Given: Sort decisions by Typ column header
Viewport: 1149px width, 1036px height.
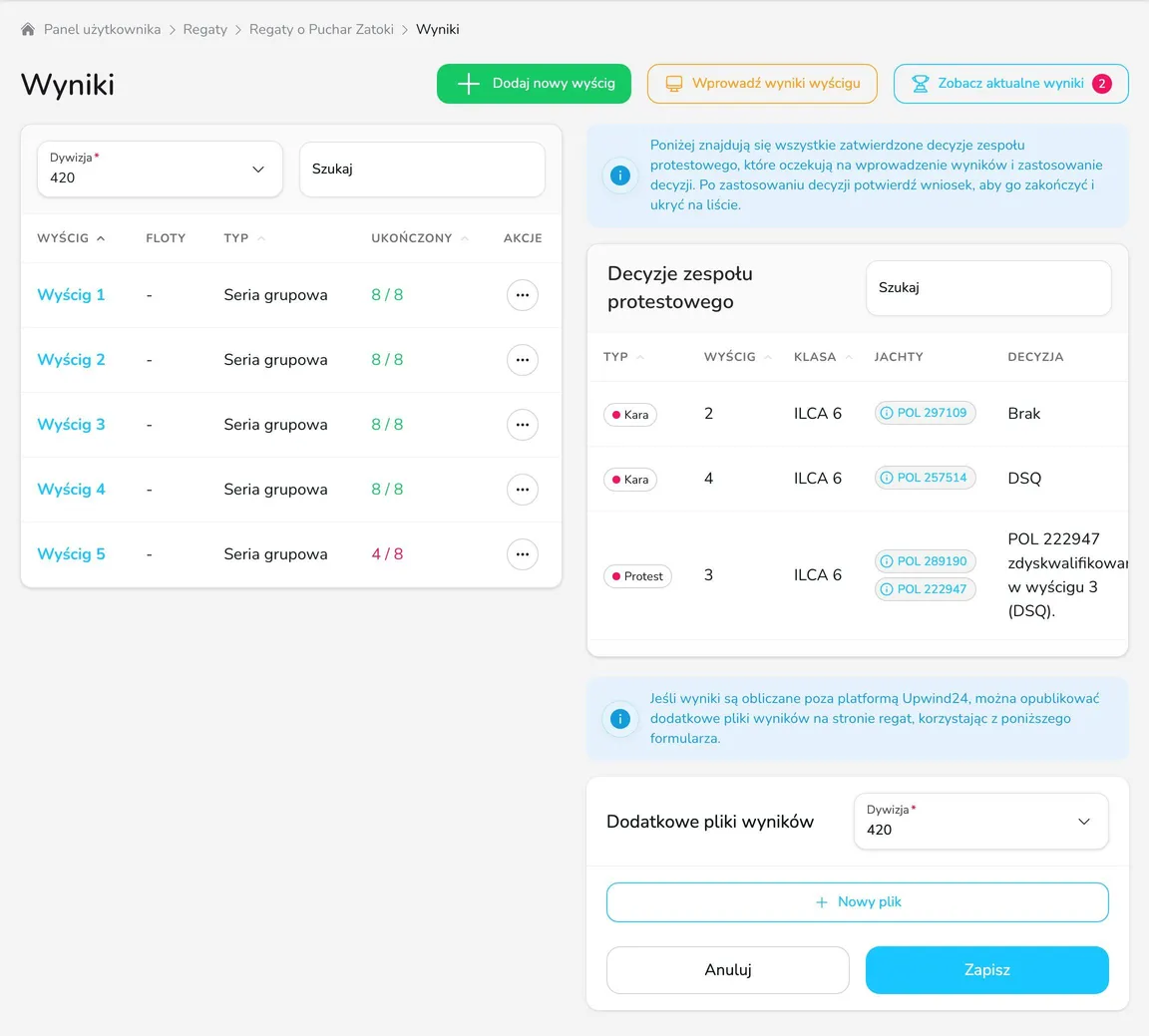Looking at the screenshot, I should click(622, 357).
